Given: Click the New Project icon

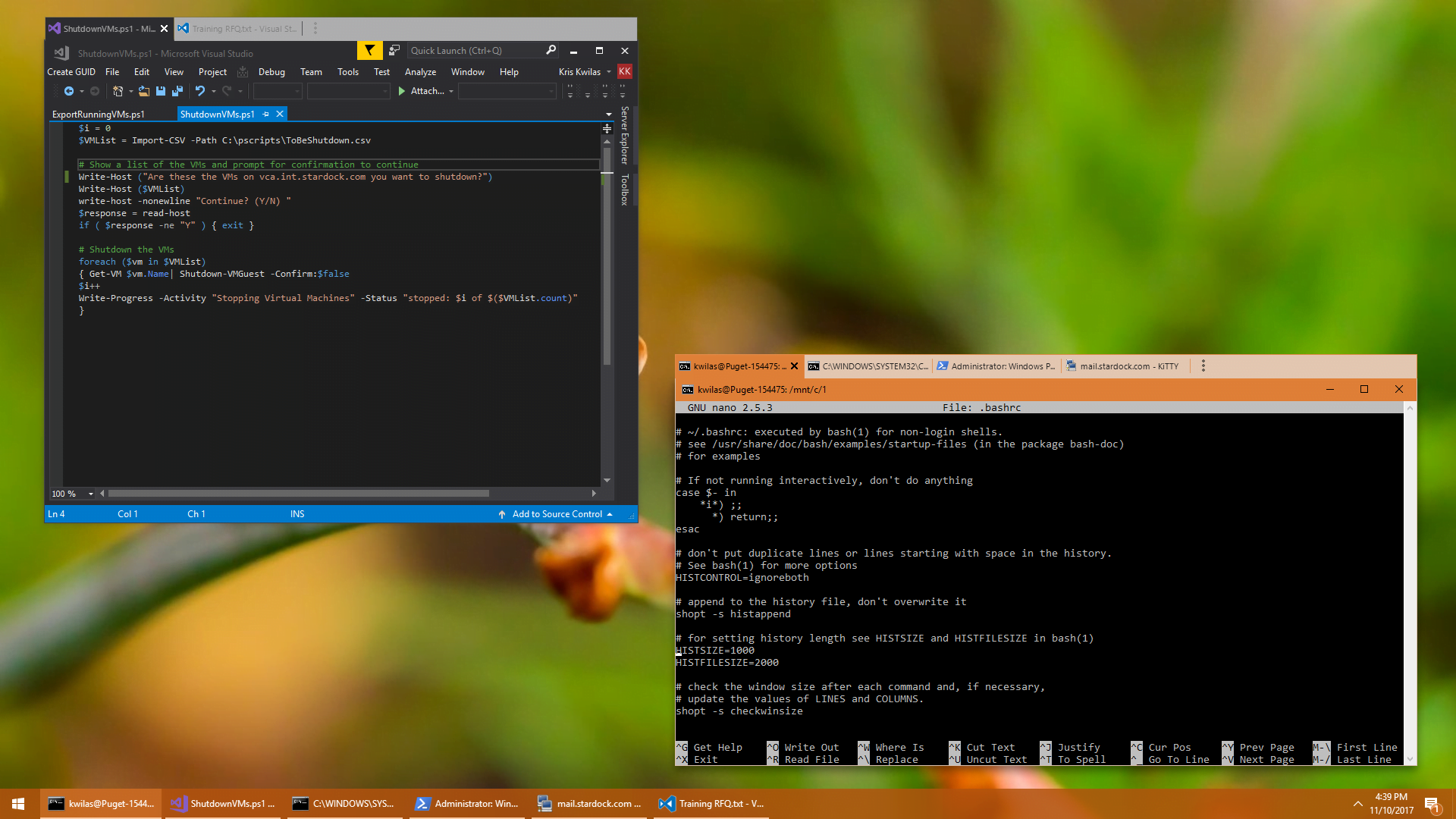Looking at the screenshot, I should click(x=118, y=91).
